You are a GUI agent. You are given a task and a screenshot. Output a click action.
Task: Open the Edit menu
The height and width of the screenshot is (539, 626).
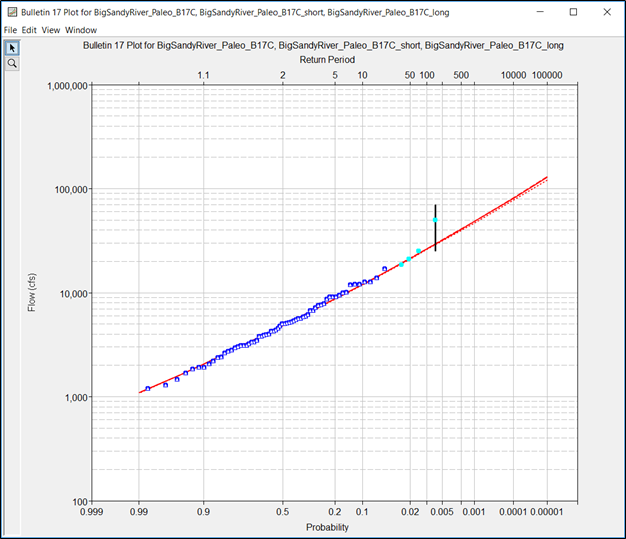coord(30,30)
